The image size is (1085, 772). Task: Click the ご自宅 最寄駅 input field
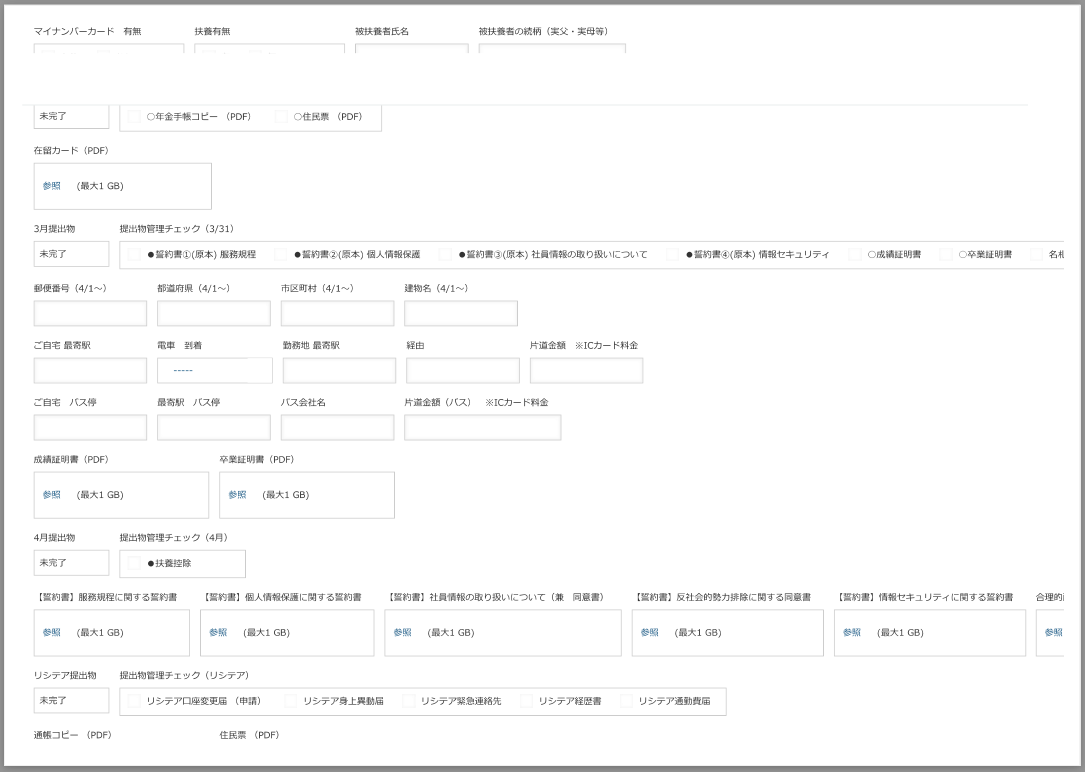tap(90, 370)
